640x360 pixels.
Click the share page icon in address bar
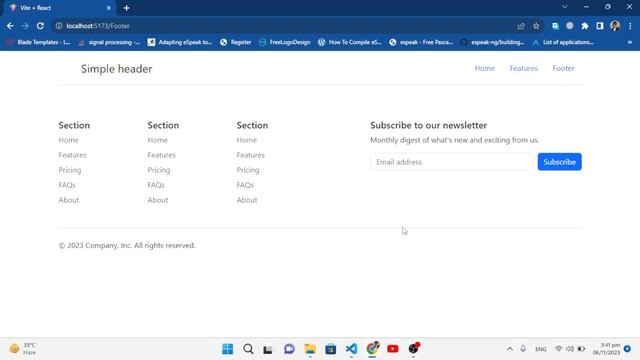click(521, 26)
